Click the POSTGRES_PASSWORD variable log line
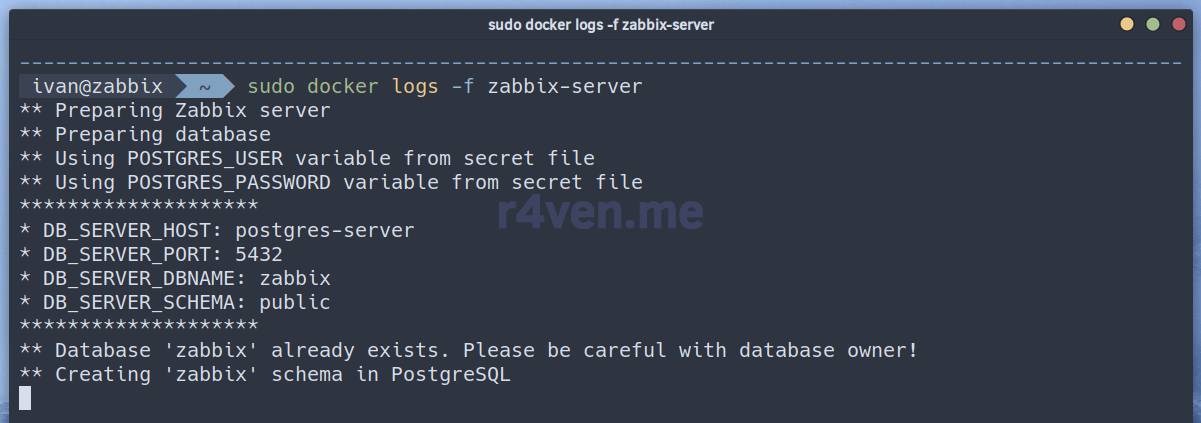This screenshot has width=1201, height=423. [x=331, y=183]
